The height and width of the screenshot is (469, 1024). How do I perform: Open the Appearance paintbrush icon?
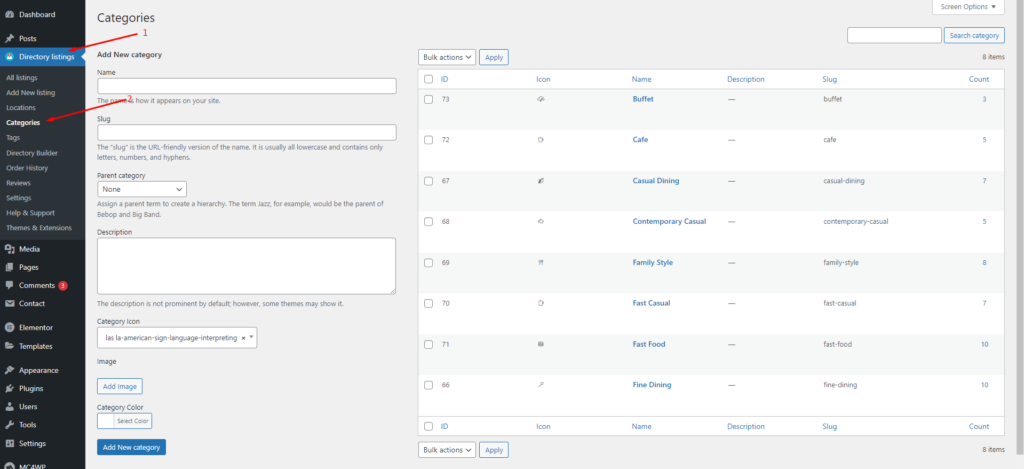pyautogui.click(x=10, y=370)
